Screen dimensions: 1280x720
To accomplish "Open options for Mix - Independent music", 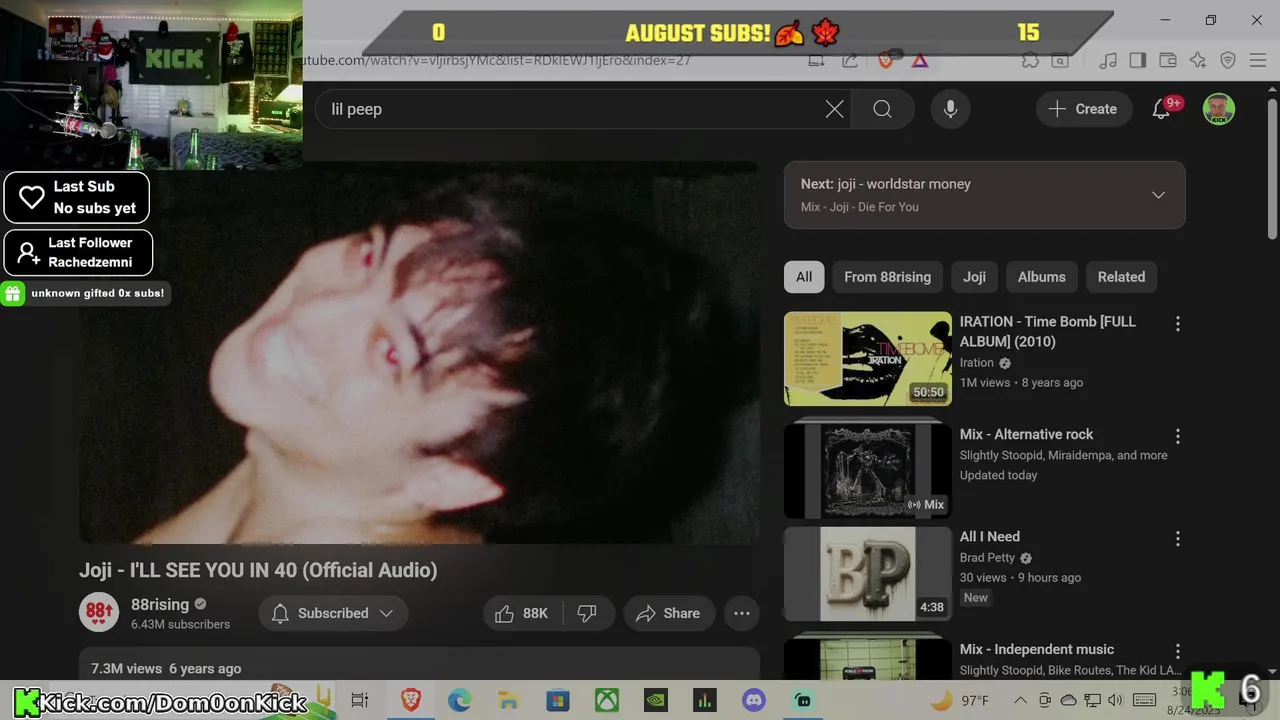I will pyautogui.click(x=1177, y=651).
